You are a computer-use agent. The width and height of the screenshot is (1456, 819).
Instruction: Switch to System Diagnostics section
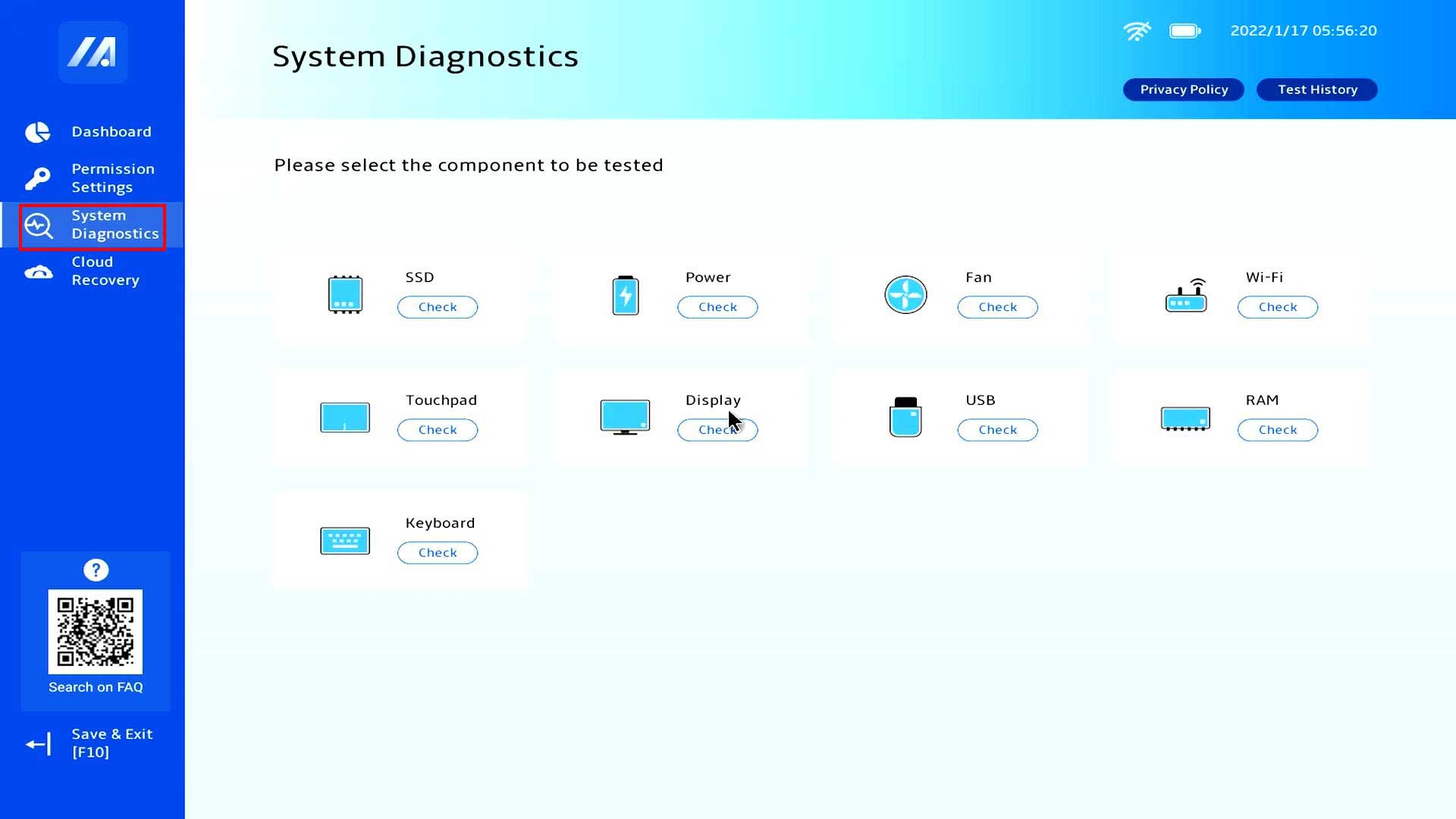coord(114,224)
